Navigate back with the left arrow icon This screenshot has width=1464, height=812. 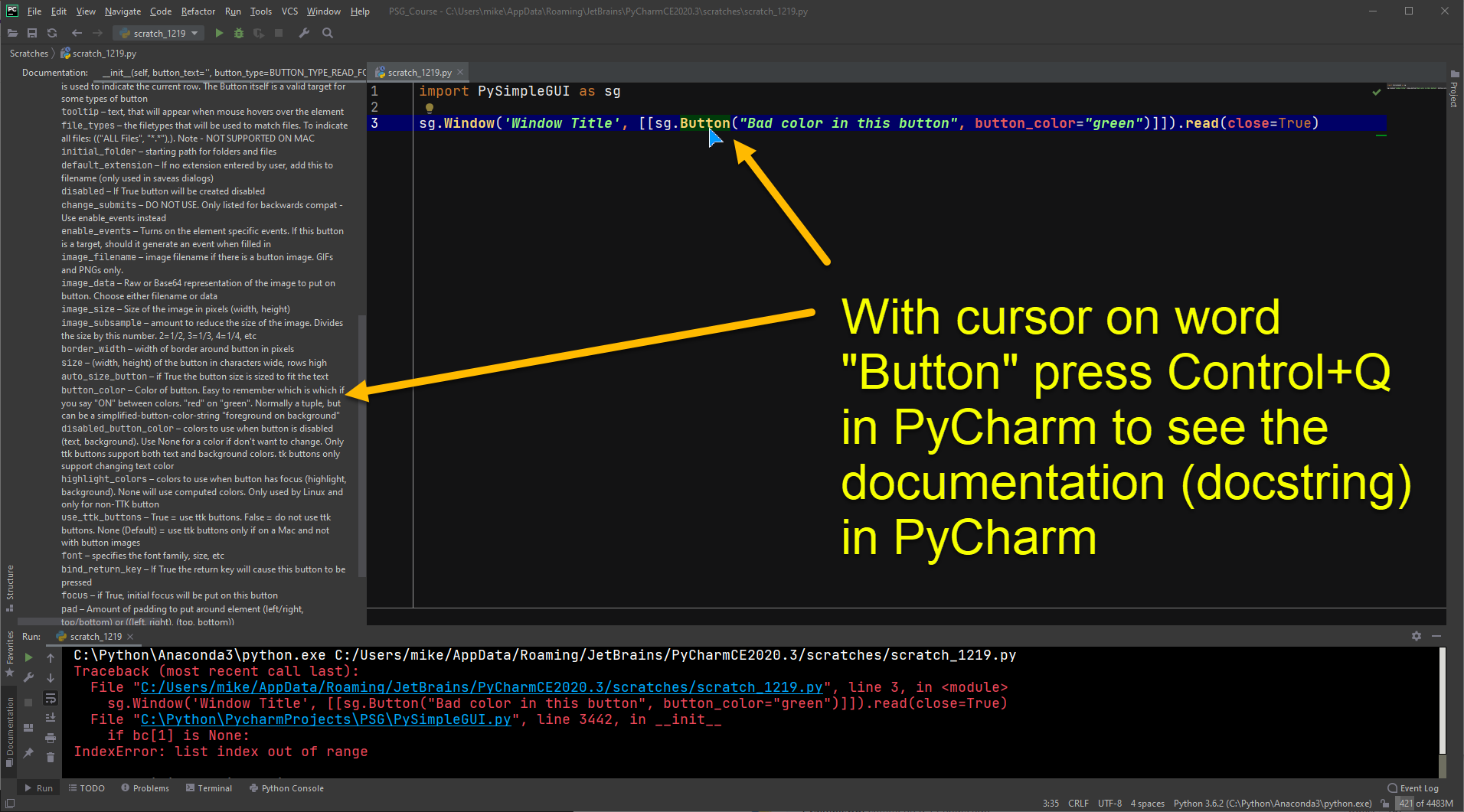point(76,33)
